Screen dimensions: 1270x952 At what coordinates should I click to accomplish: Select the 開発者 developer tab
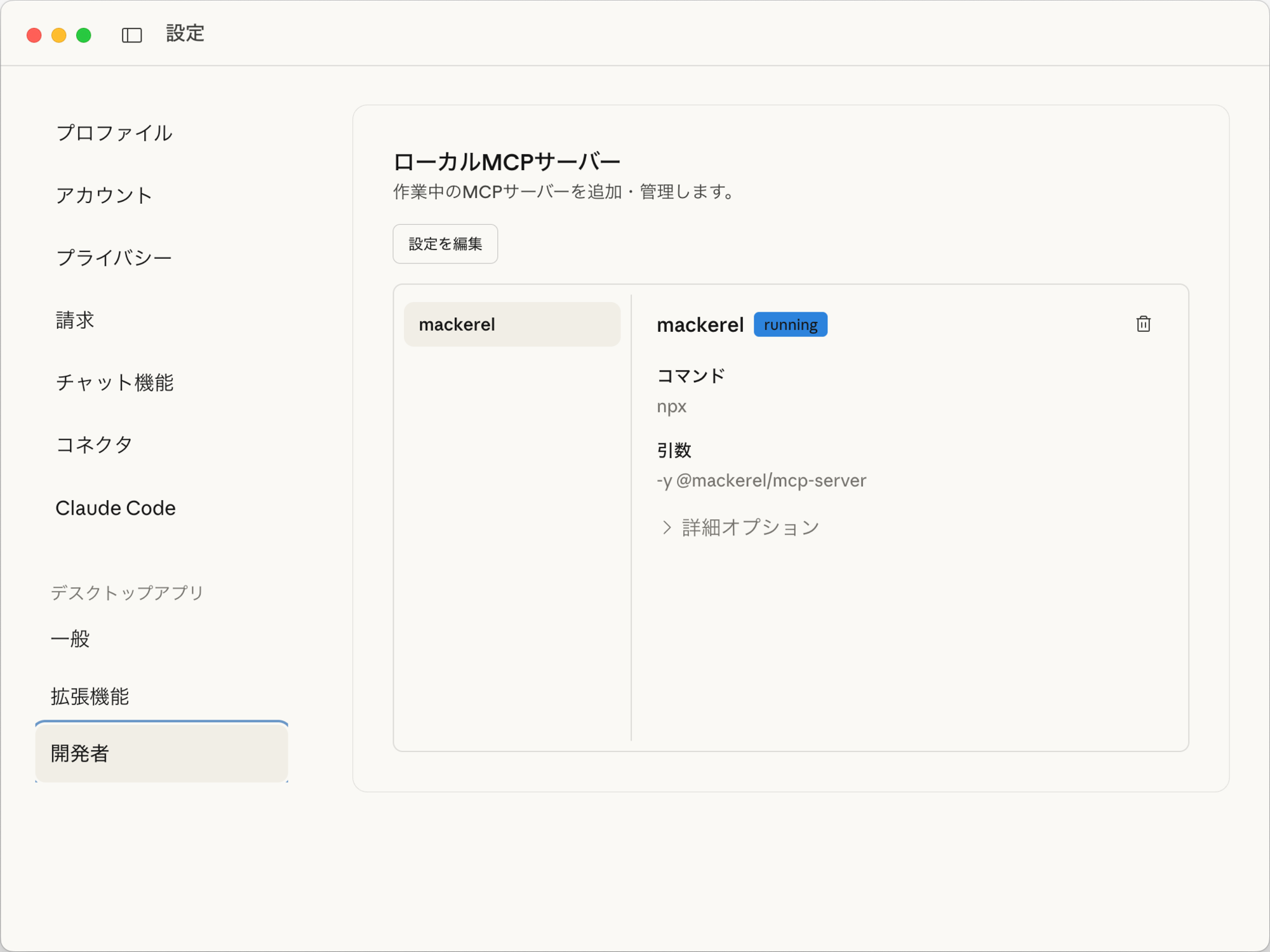click(161, 753)
